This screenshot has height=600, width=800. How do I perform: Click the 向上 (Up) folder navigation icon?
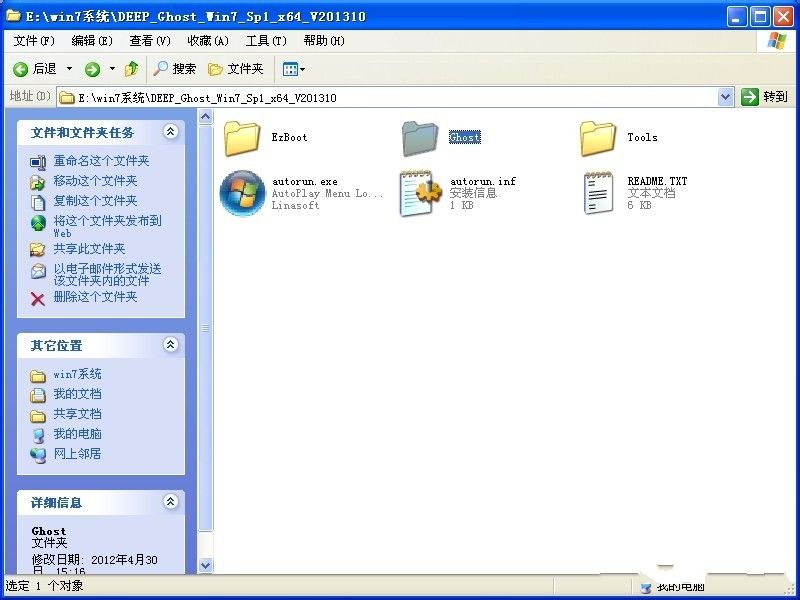131,69
